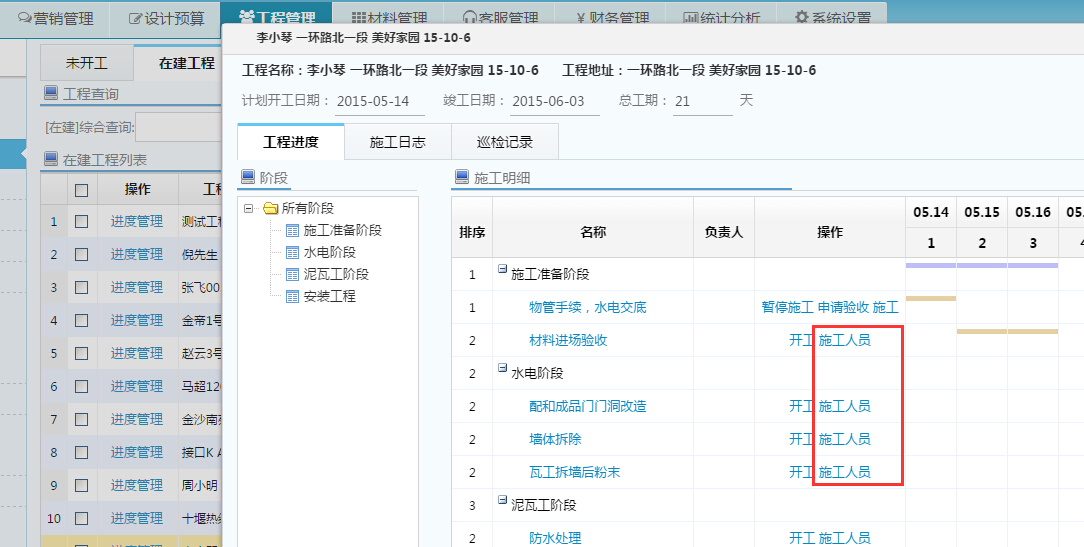Collapse the 水电阶段 group in table
This screenshot has width=1084, height=547.
(x=502, y=369)
